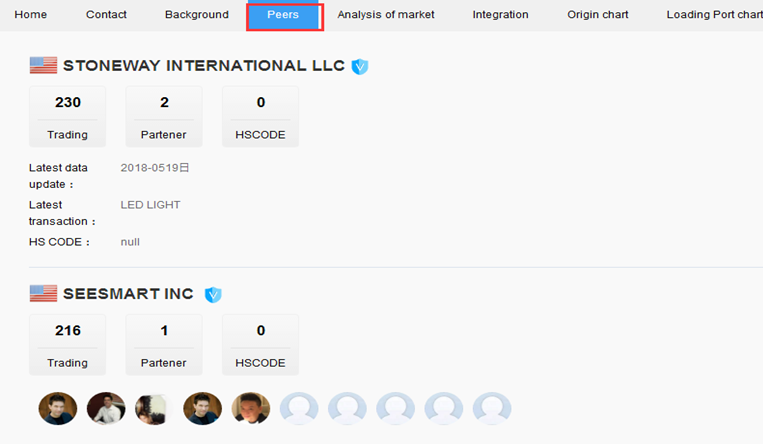Screen dimensions: 763x445
Task: Click the US flag beside Seesmart Inc
Action: coord(43,294)
